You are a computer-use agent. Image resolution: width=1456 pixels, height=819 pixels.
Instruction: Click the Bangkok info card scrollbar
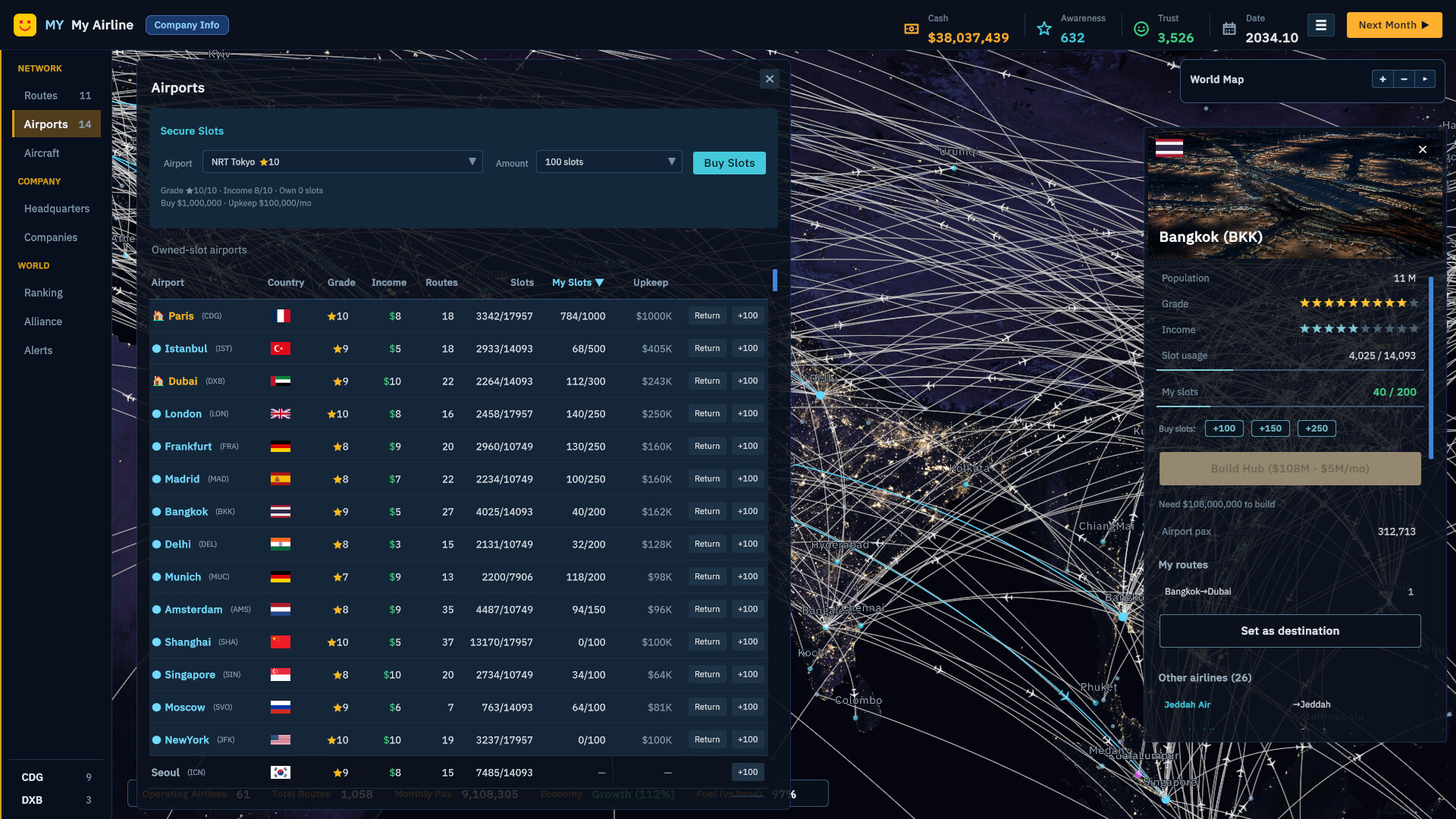point(1431,368)
